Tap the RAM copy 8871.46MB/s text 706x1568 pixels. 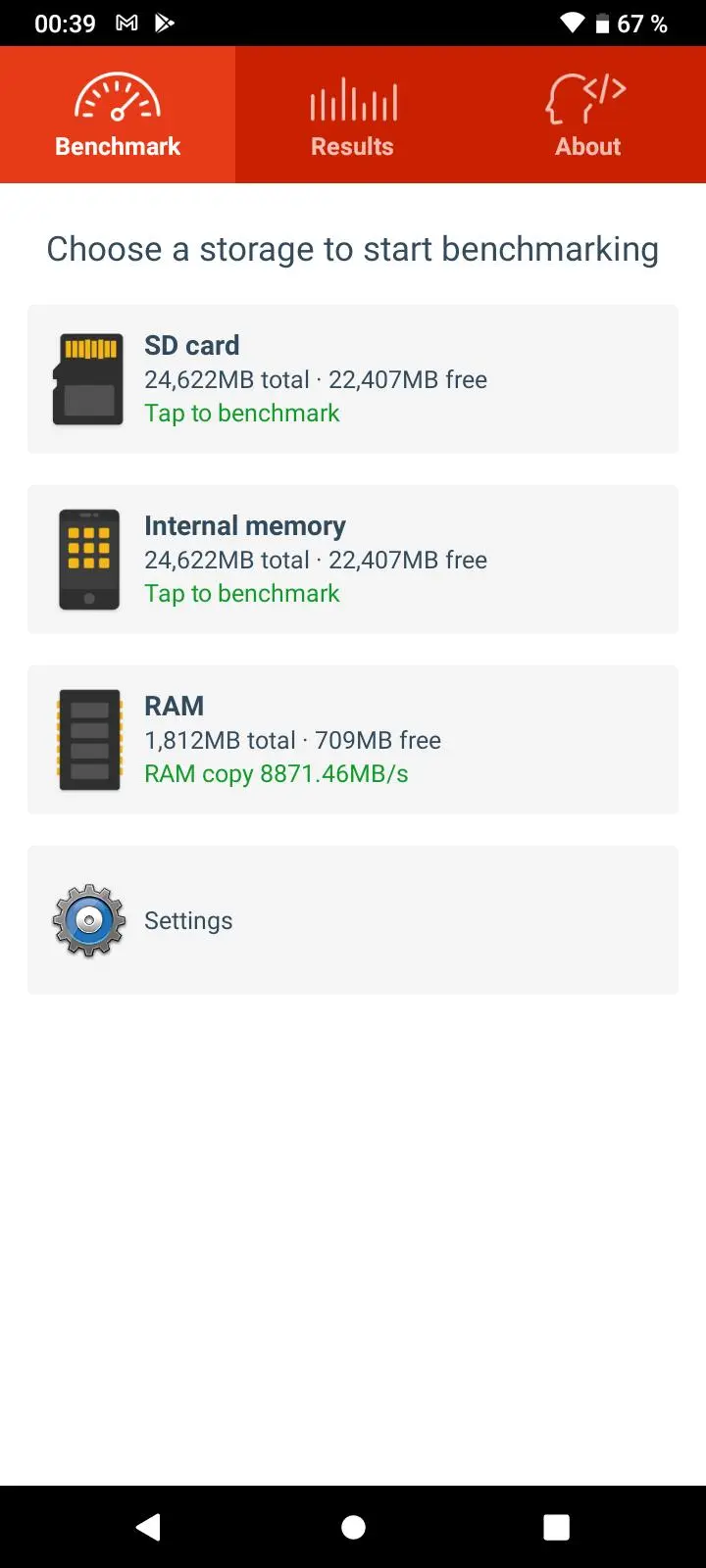coord(277,774)
